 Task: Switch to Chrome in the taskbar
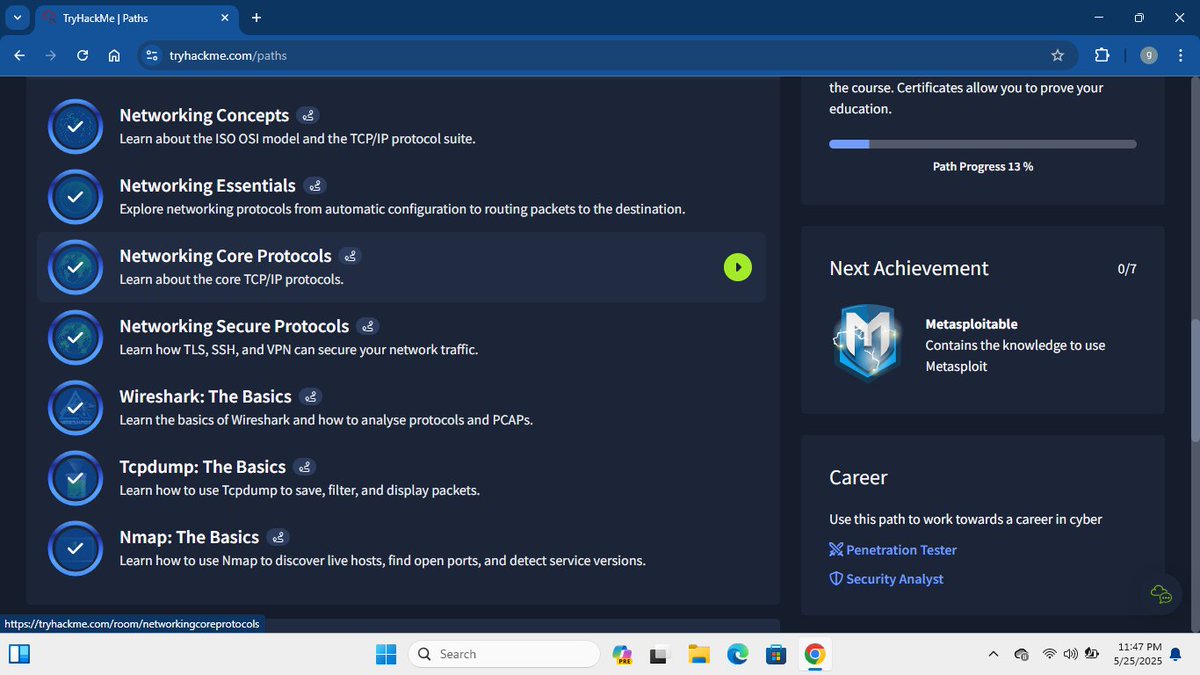pyautogui.click(x=814, y=654)
